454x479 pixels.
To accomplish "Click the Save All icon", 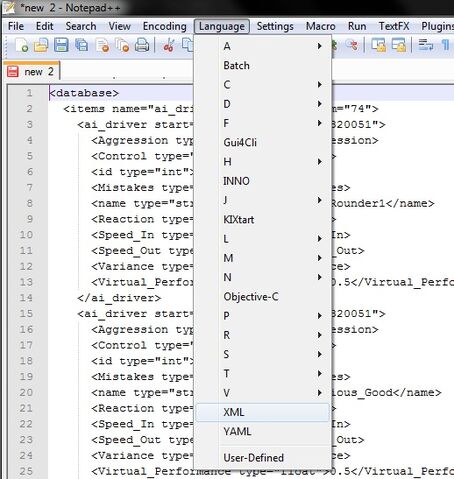I will tap(82, 45).
